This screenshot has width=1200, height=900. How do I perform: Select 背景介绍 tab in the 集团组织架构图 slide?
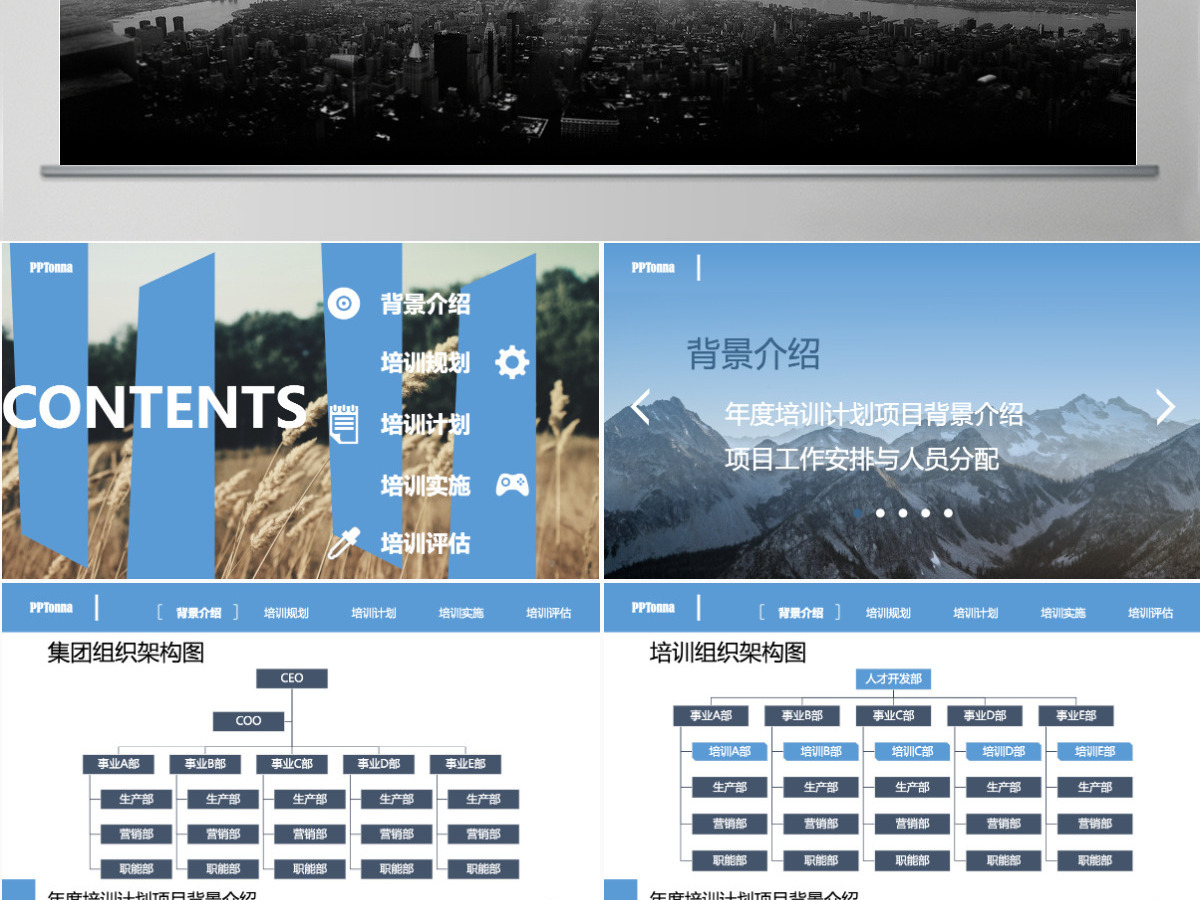click(199, 613)
